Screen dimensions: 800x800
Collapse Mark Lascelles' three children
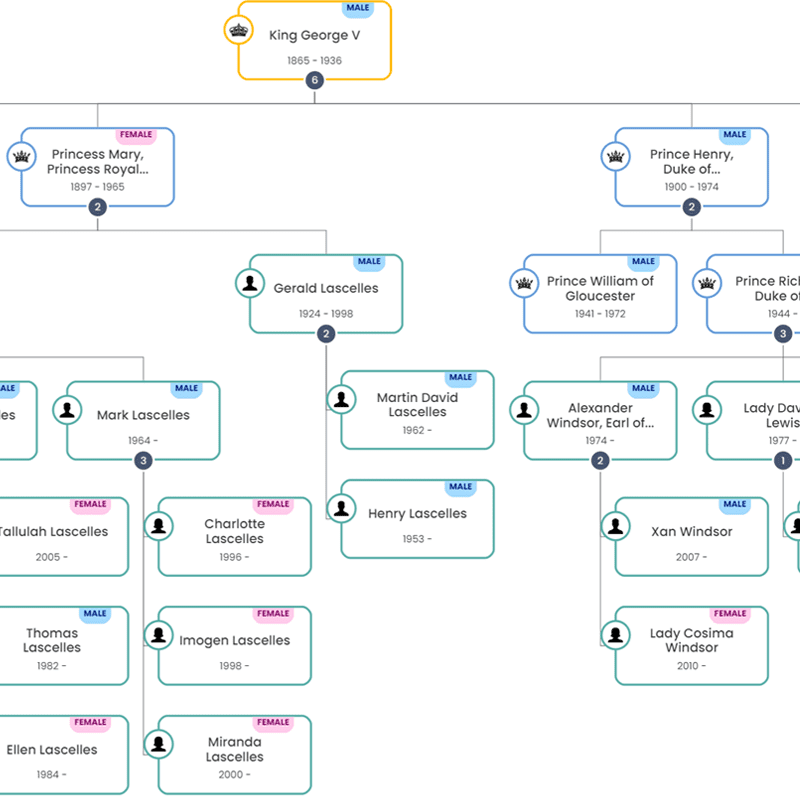coord(143,460)
